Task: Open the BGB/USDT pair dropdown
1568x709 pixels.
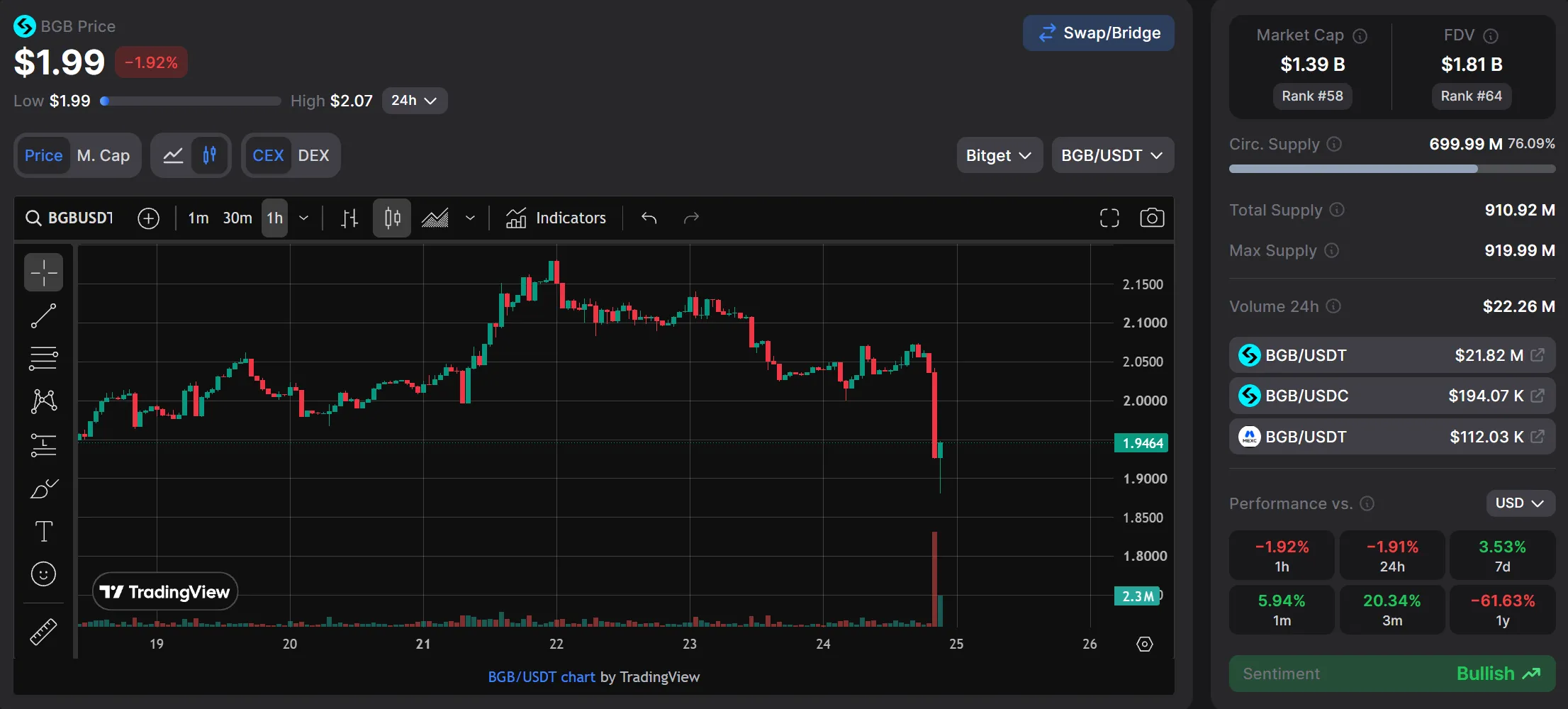Action: pyautogui.click(x=1113, y=155)
